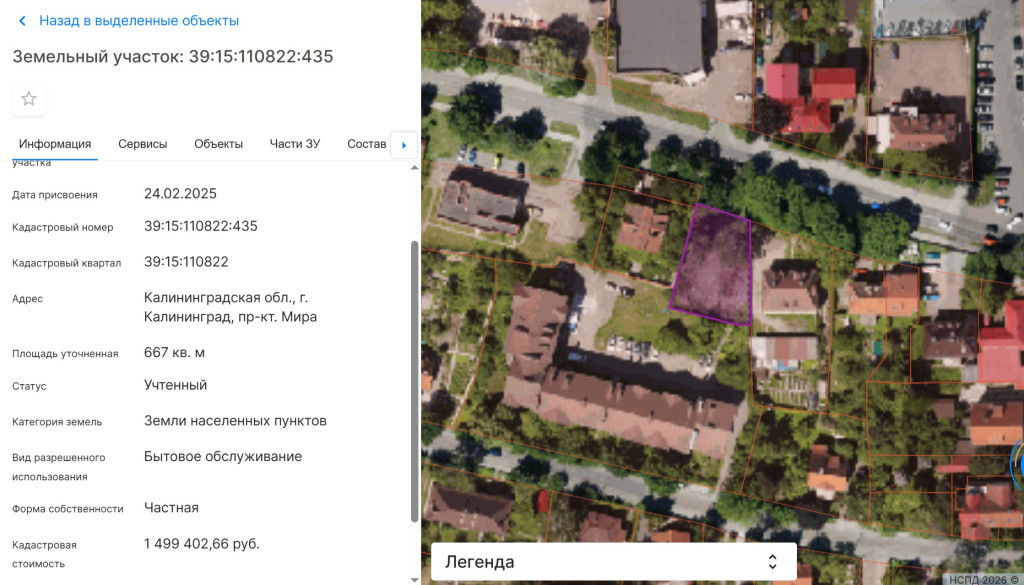Screen dimensions: 1024x585
Task: Select the purple highlighted parcel on map
Action: (713, 267)
